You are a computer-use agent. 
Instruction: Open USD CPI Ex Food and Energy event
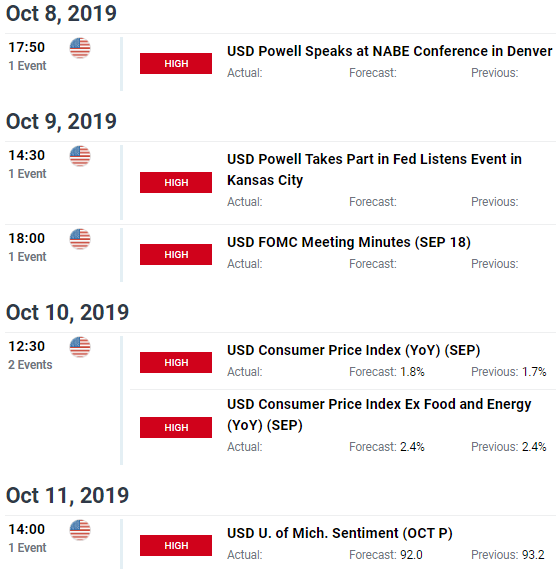(379, 414)
